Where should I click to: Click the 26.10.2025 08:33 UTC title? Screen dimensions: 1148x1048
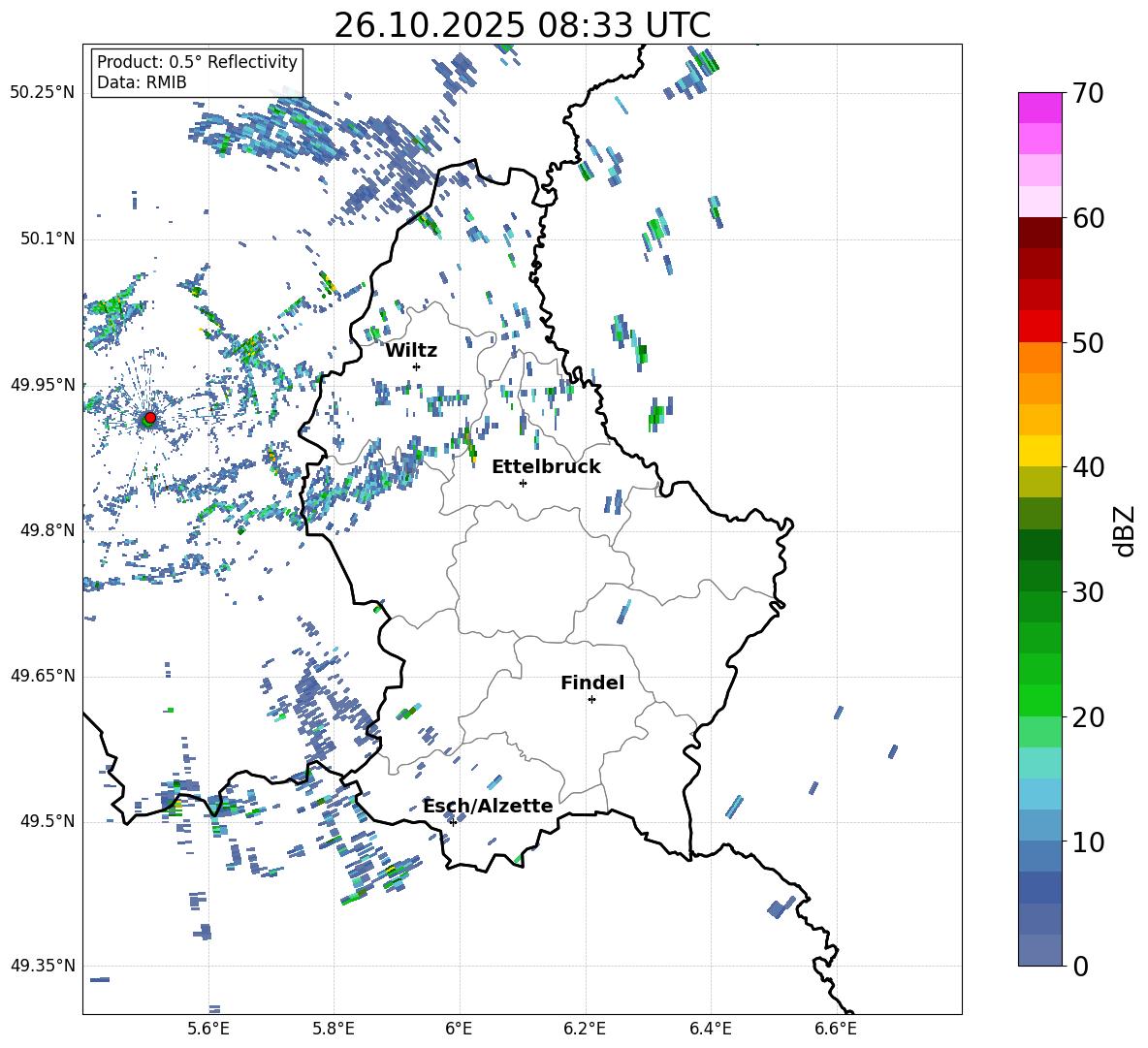click(x=522, y=25)
